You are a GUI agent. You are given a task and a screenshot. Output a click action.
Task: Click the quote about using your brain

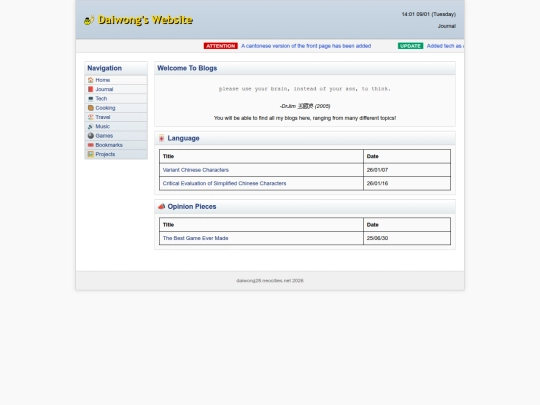coord(305,89)
